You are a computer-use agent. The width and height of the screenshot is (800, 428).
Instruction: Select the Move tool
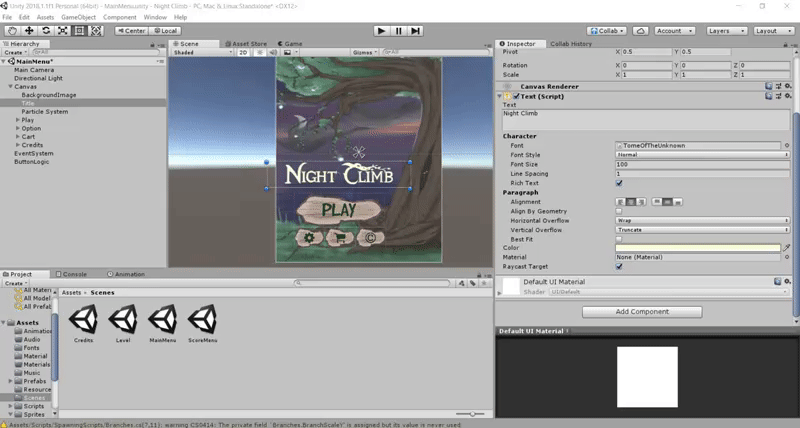tap(29, 31)
